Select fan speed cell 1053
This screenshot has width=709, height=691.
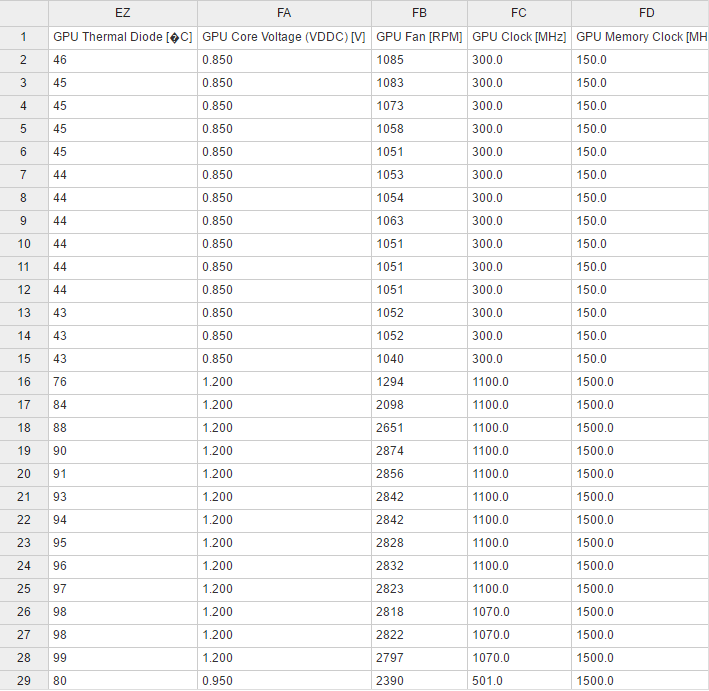pyautogui.click(x=420, y=175)
